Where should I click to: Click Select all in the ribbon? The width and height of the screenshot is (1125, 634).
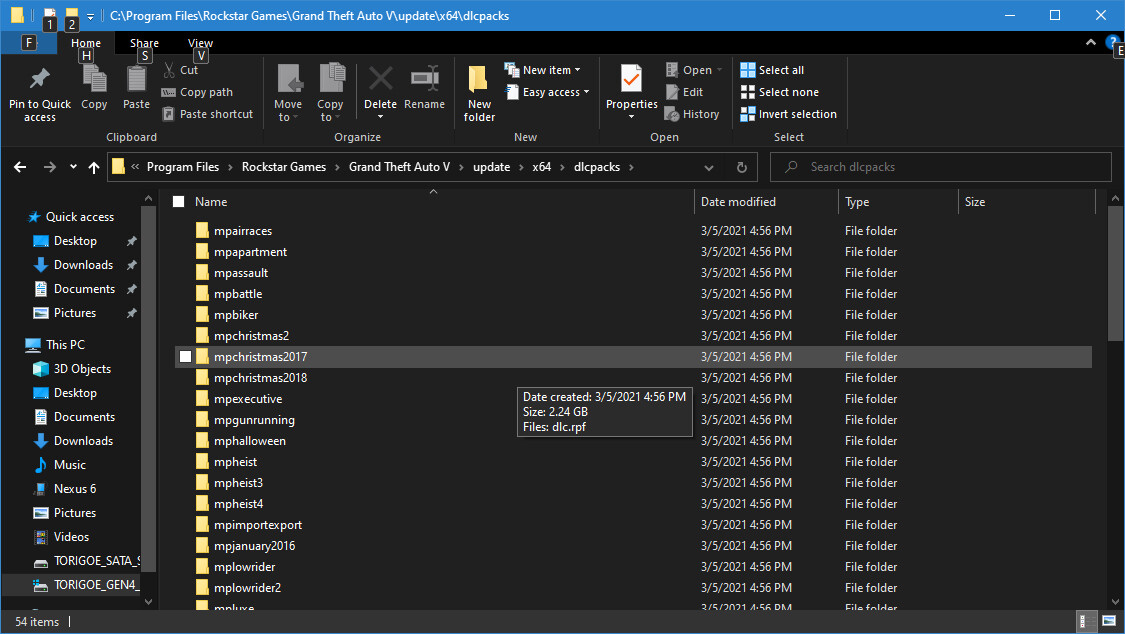click(772, 70)
